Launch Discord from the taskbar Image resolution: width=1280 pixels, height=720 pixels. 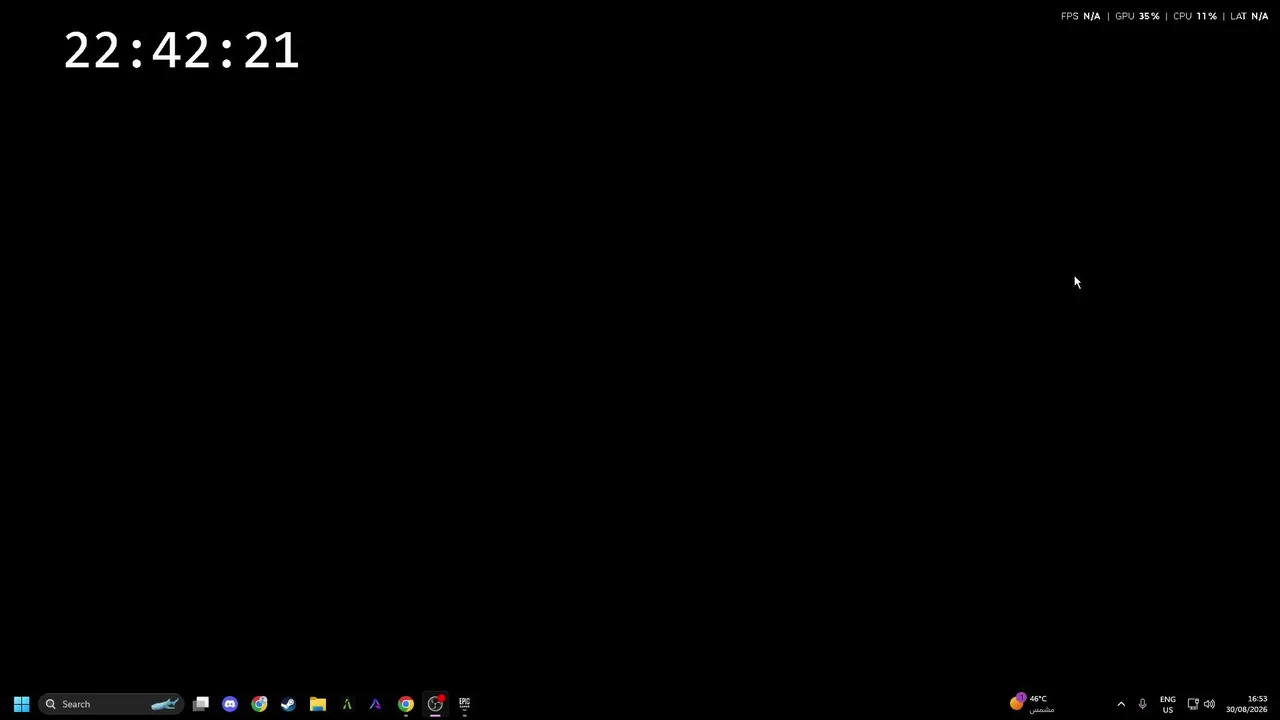tap(230, 704)
